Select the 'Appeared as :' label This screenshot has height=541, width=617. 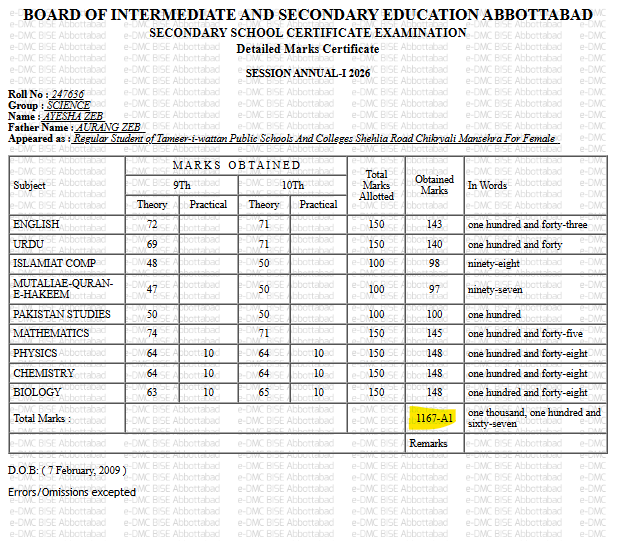click(39, 138)
